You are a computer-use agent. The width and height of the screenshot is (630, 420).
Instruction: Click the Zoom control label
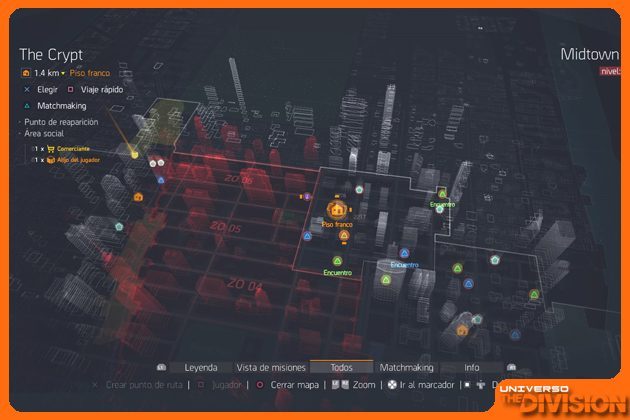pos(364,385)
